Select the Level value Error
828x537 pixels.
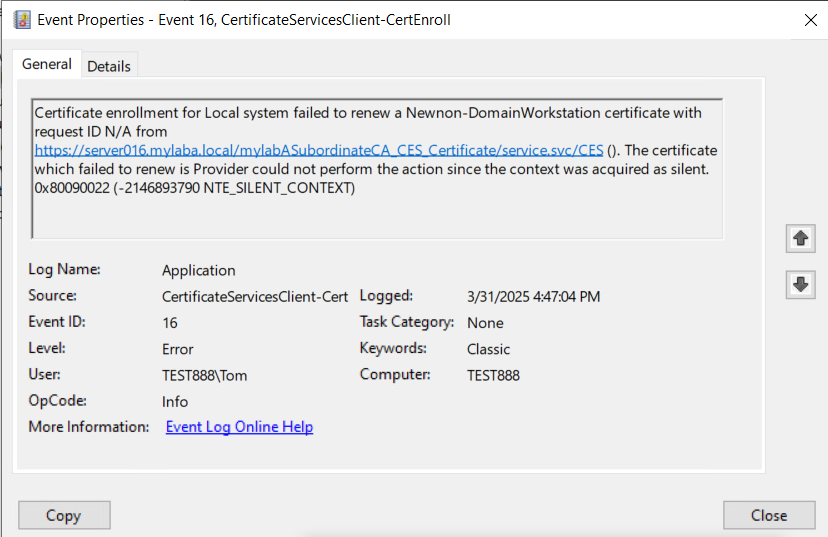click(178, 350)
